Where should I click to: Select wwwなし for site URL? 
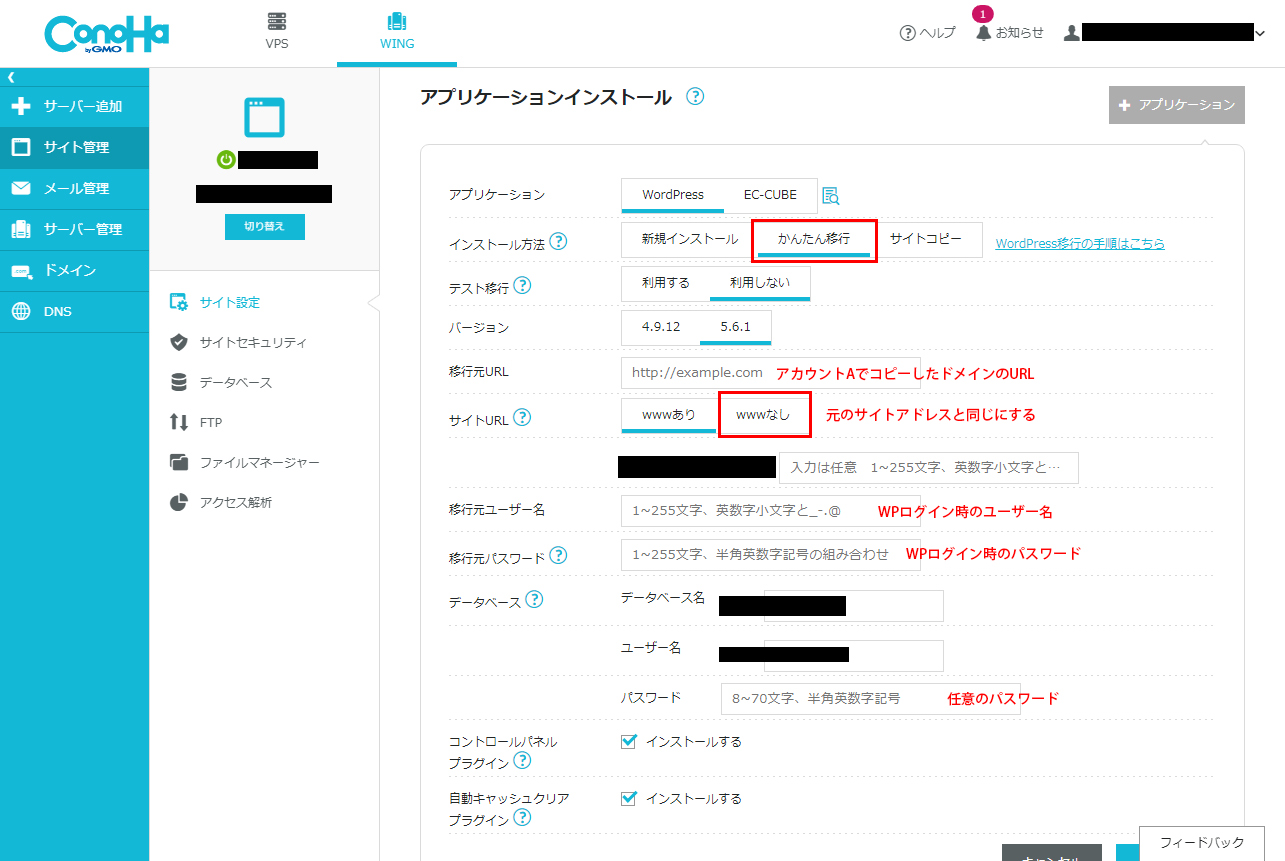(x=763, y=414)
